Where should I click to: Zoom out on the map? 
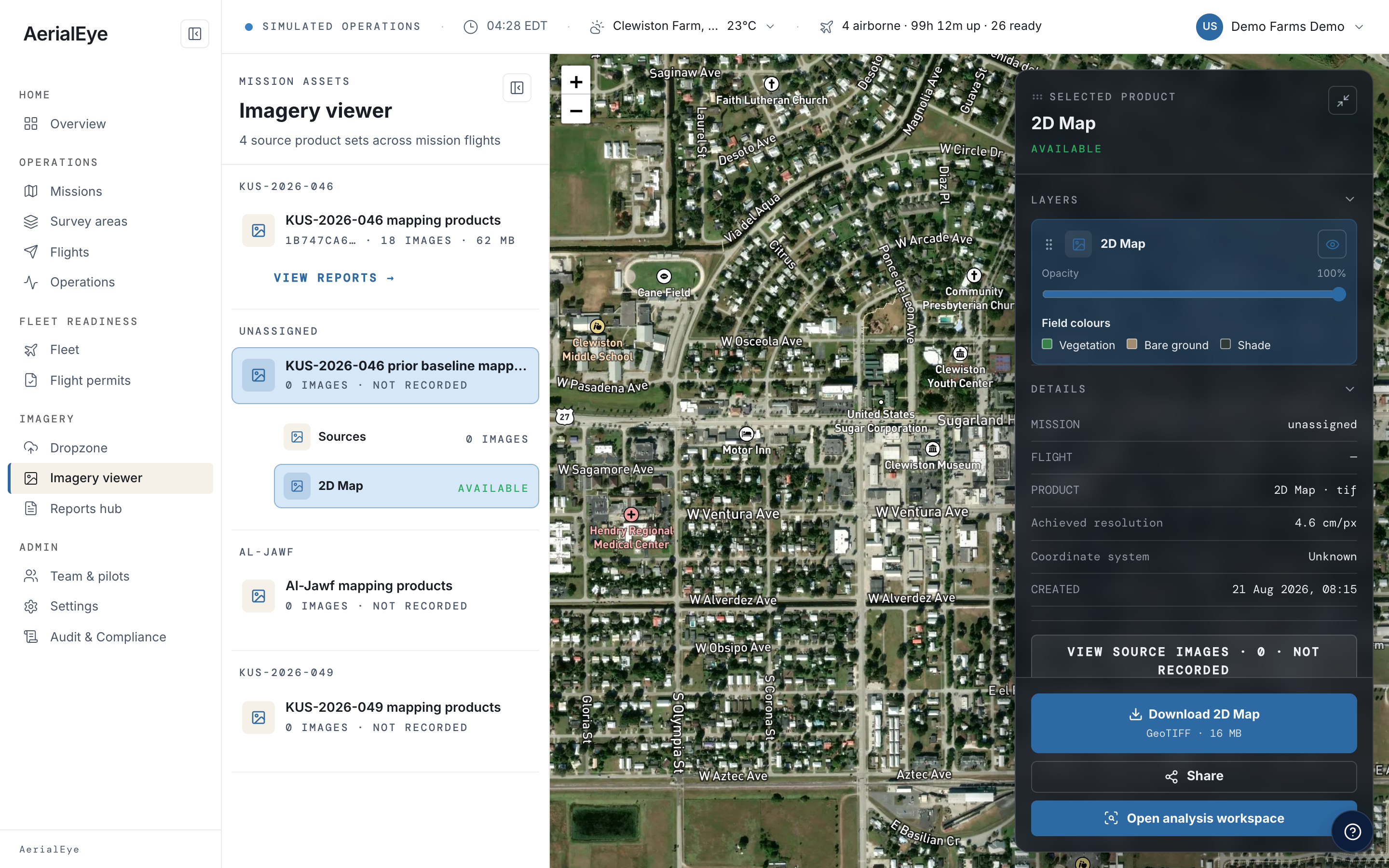click(x=576, y=110)
